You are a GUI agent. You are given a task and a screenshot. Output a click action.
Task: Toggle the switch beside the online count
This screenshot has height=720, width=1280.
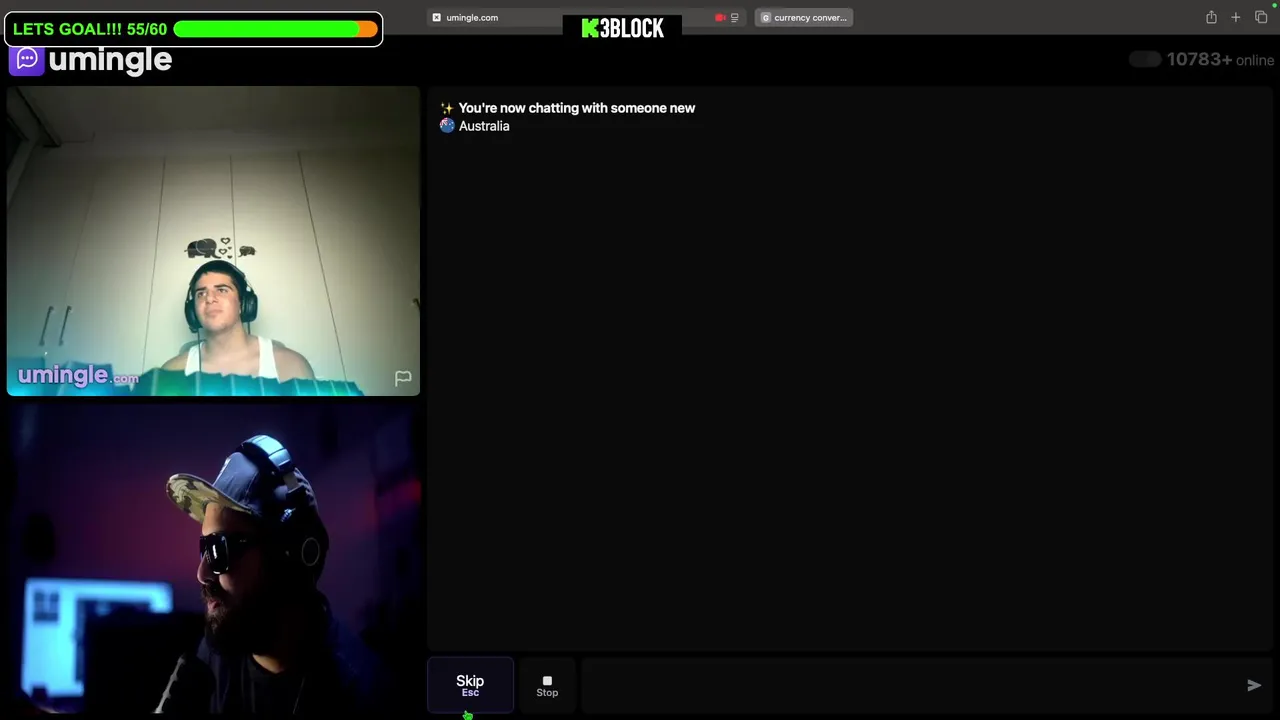pos(1145,60)
